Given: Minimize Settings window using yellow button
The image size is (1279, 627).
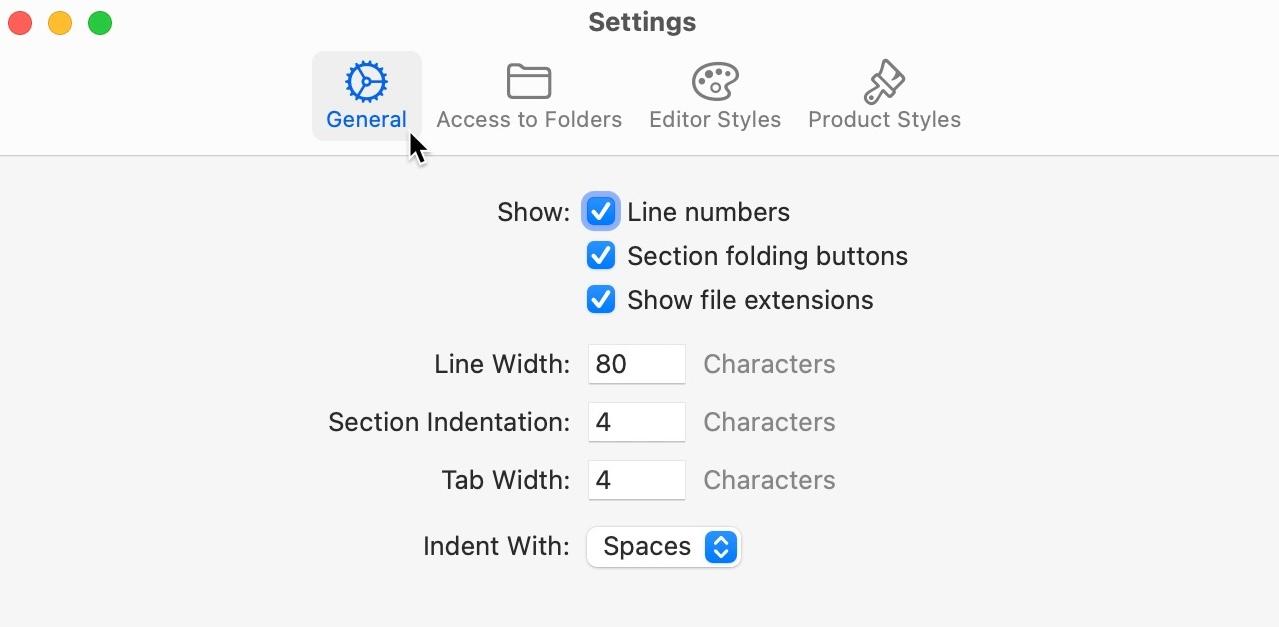Looking at the screenshot, I should 60,23.
